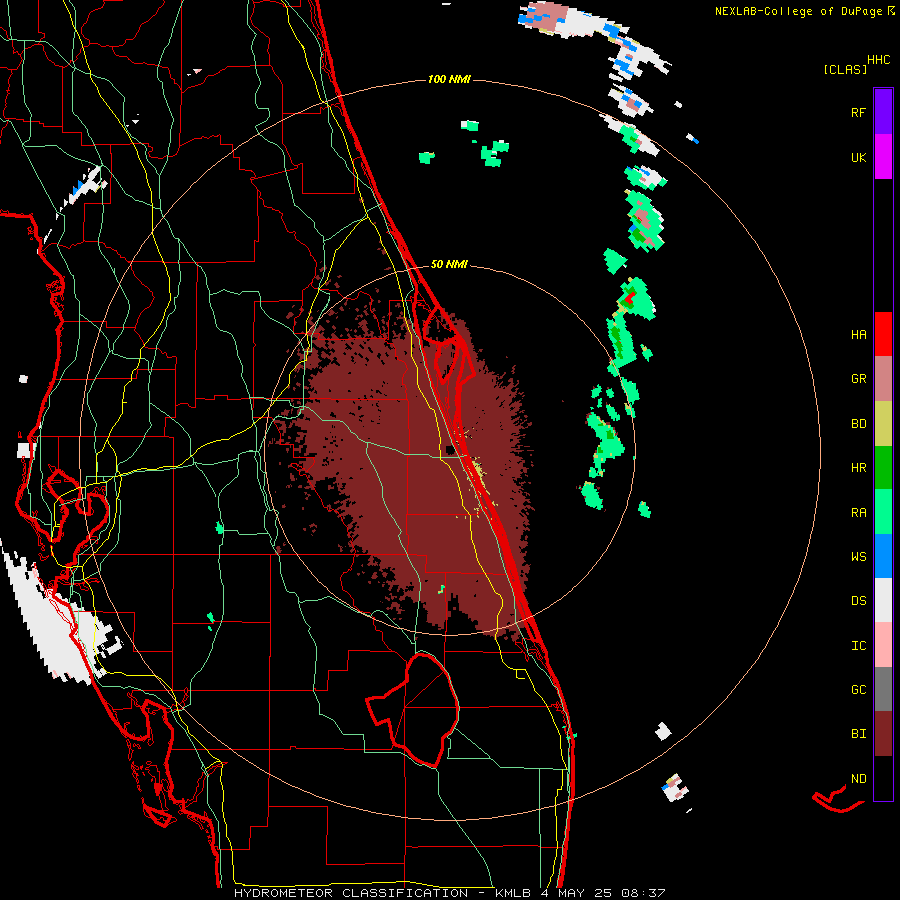Screen dimensions: 900x900
Task: Click the ND black legend swatch
Action: pyautogui.click(x=883, y=778)
